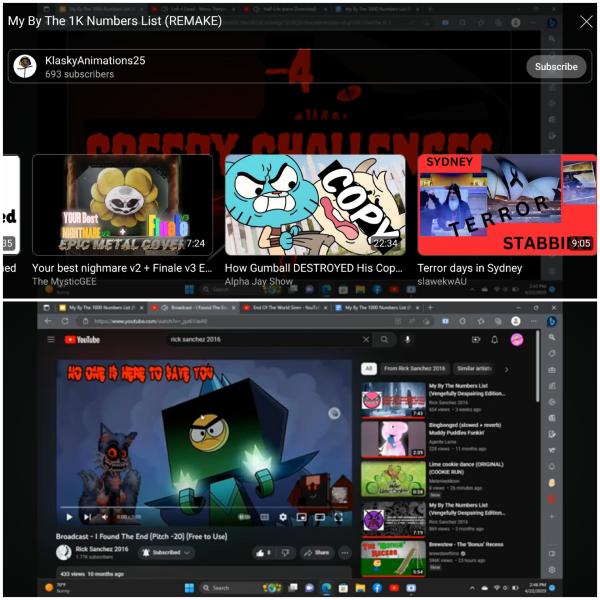Open KlaskyAnimations25 channel avatar
Image resolution: width=600 pixels, height=600 pixels.
tap(25, 66)
